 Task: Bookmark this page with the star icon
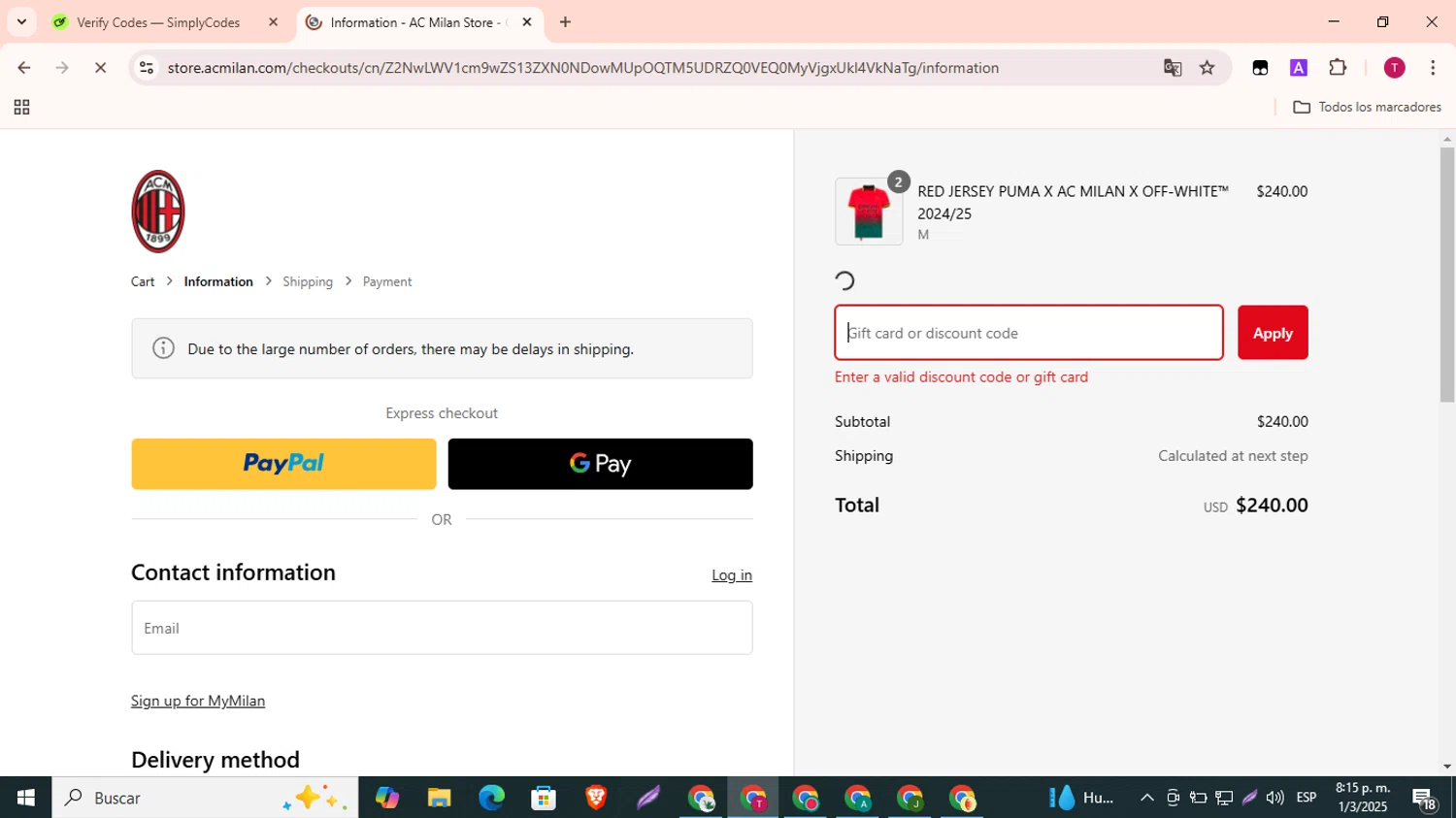pyautogui.click(x=1207, y=68)
